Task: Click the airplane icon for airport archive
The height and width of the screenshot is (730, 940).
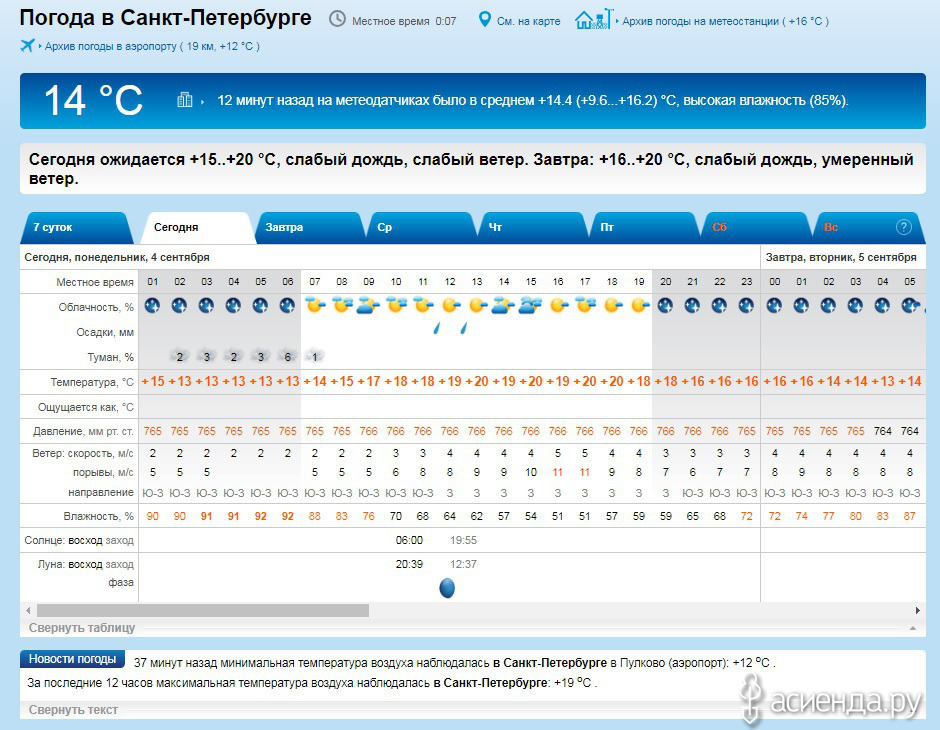Action: pyautogui.click(x=28, y=46)
